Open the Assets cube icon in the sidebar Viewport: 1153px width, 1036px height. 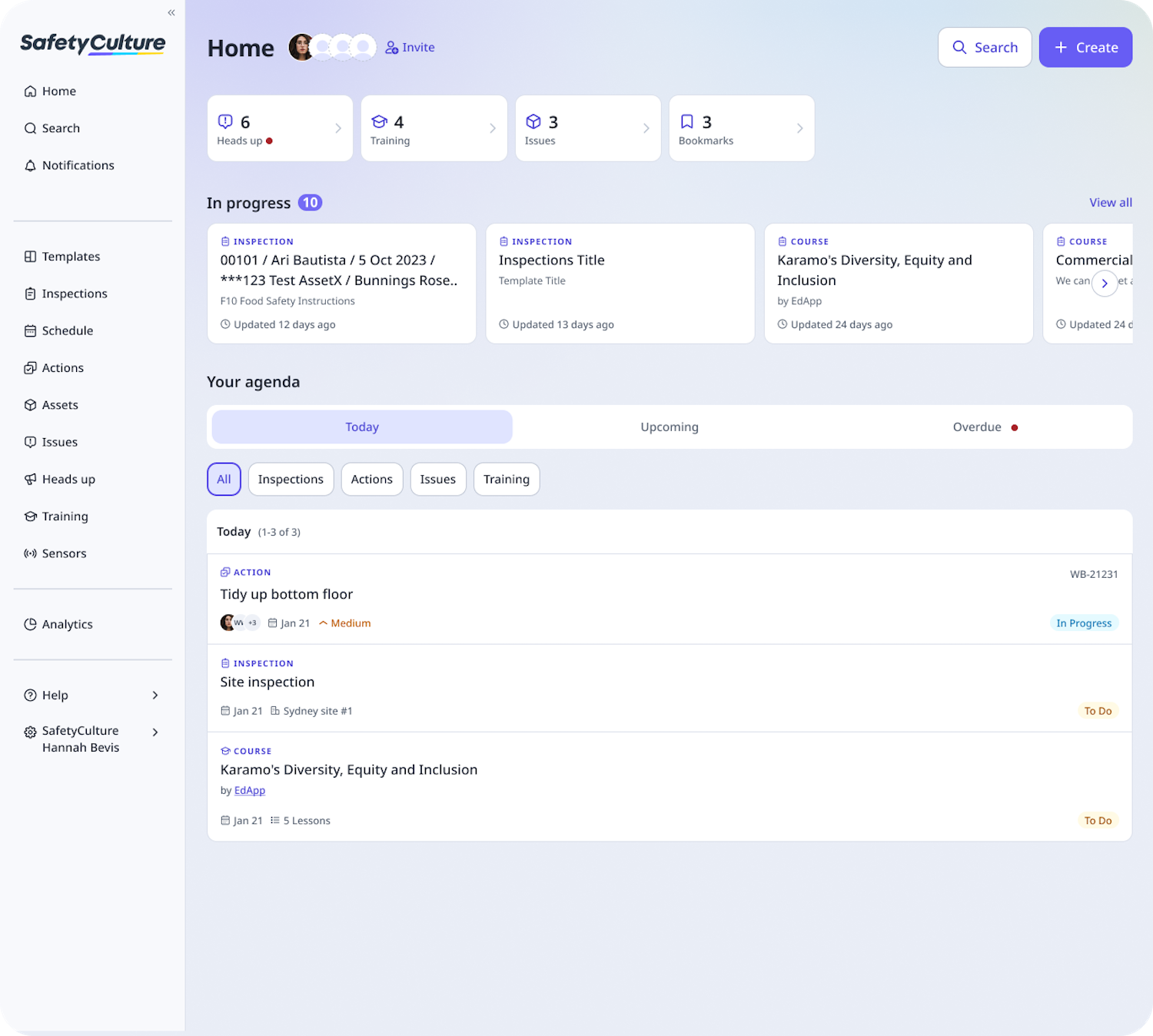(x=30, y=405)
